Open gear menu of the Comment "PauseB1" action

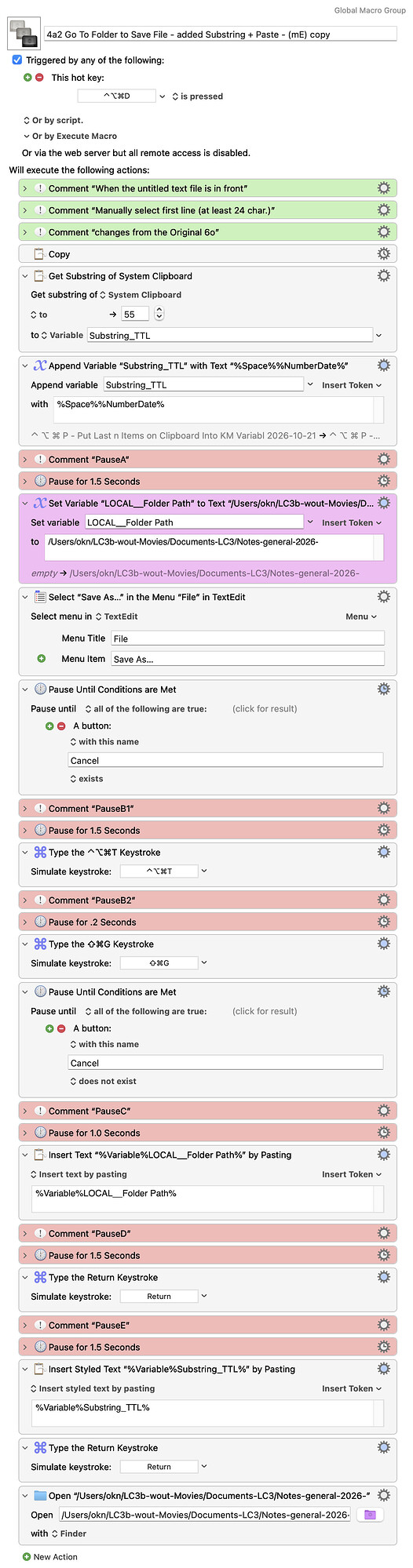384,809
